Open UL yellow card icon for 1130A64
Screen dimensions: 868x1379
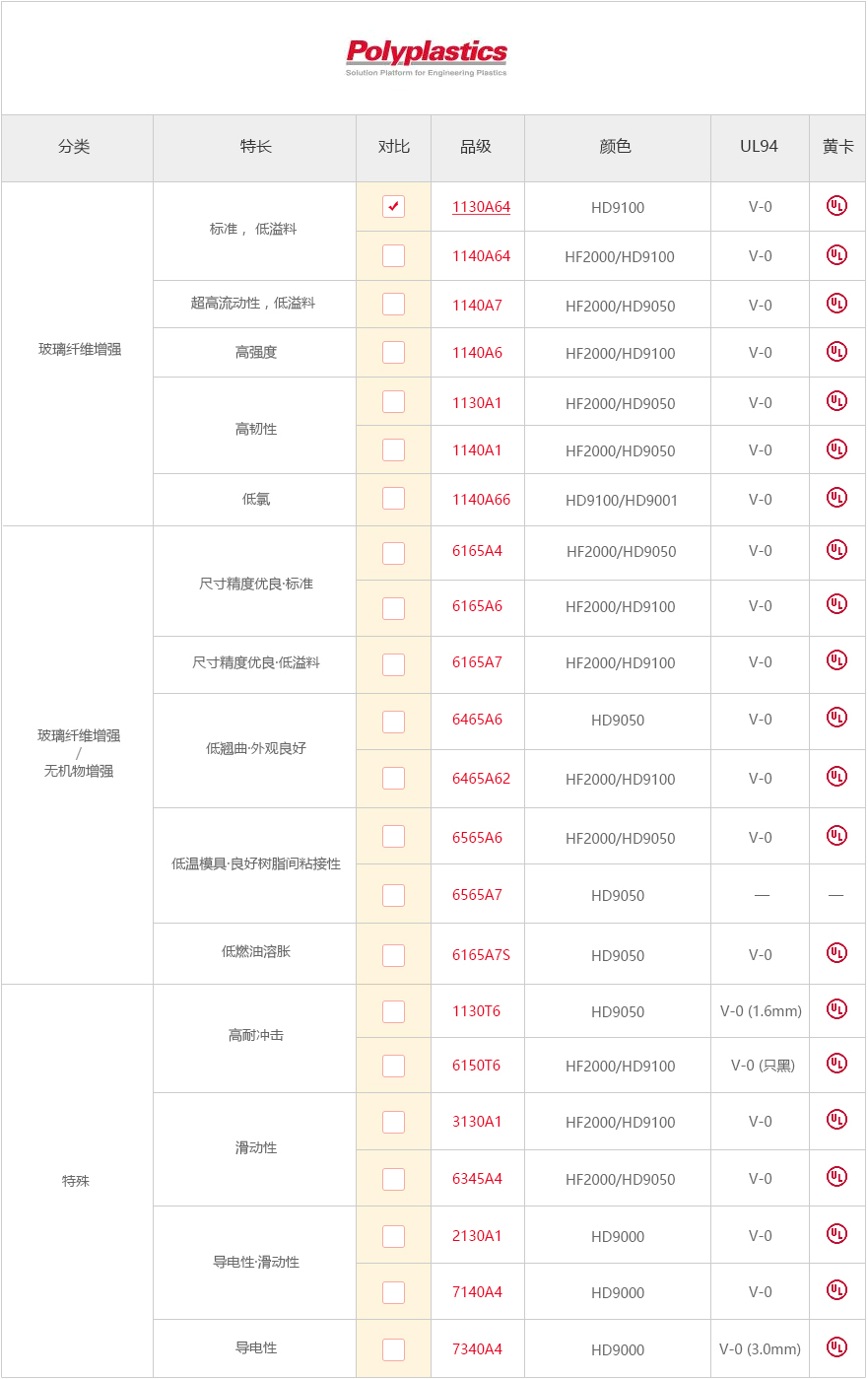pyautogui.click(x=836, y=206)
